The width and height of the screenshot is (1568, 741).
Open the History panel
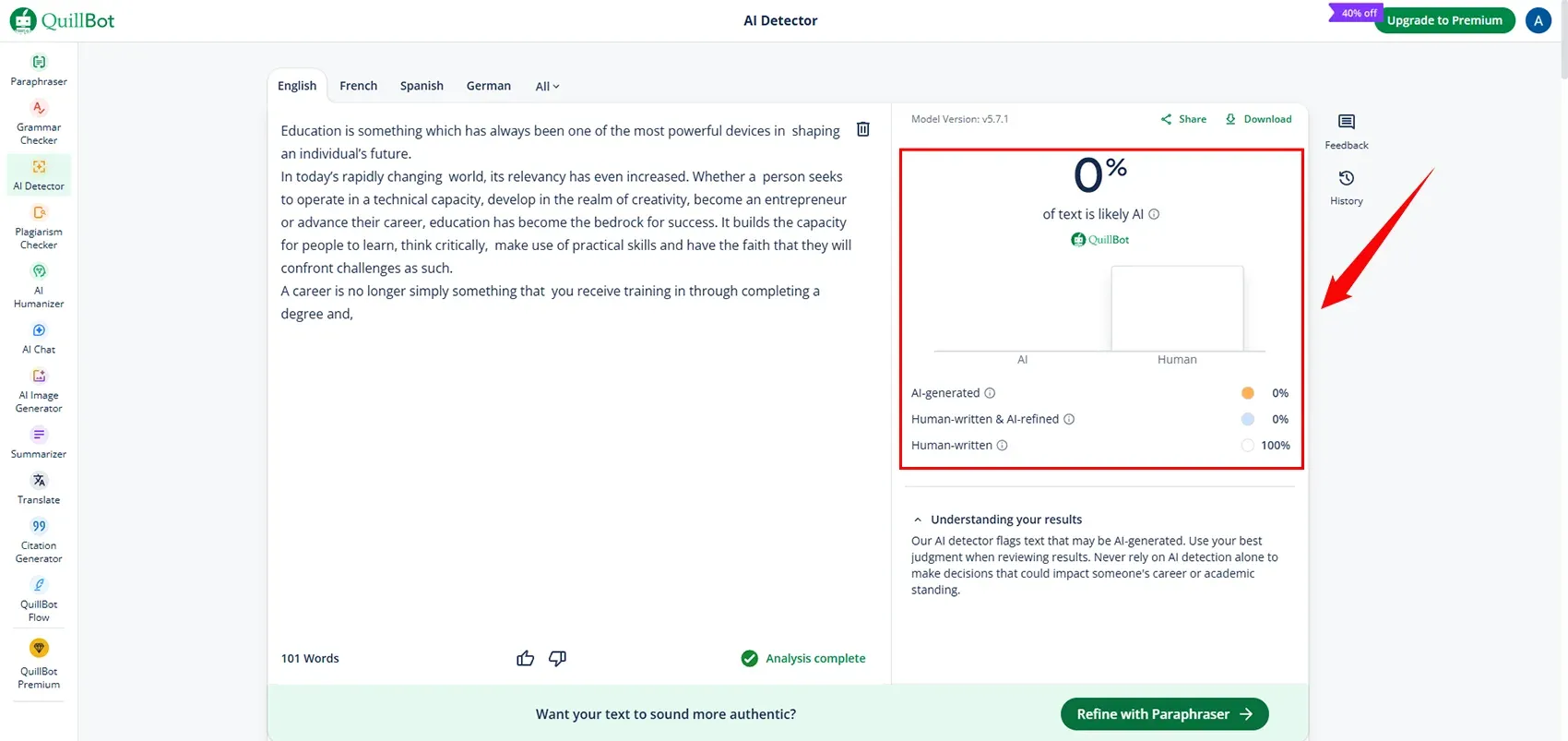(1346, 186)
